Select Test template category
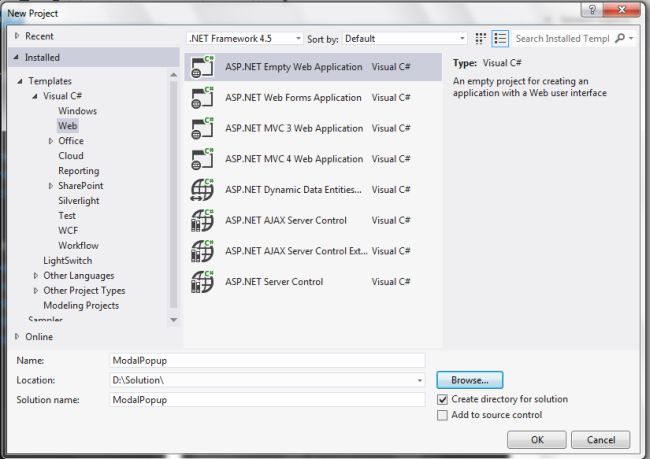Viewport: 650px width, 459px height. (x=67, y=216)
